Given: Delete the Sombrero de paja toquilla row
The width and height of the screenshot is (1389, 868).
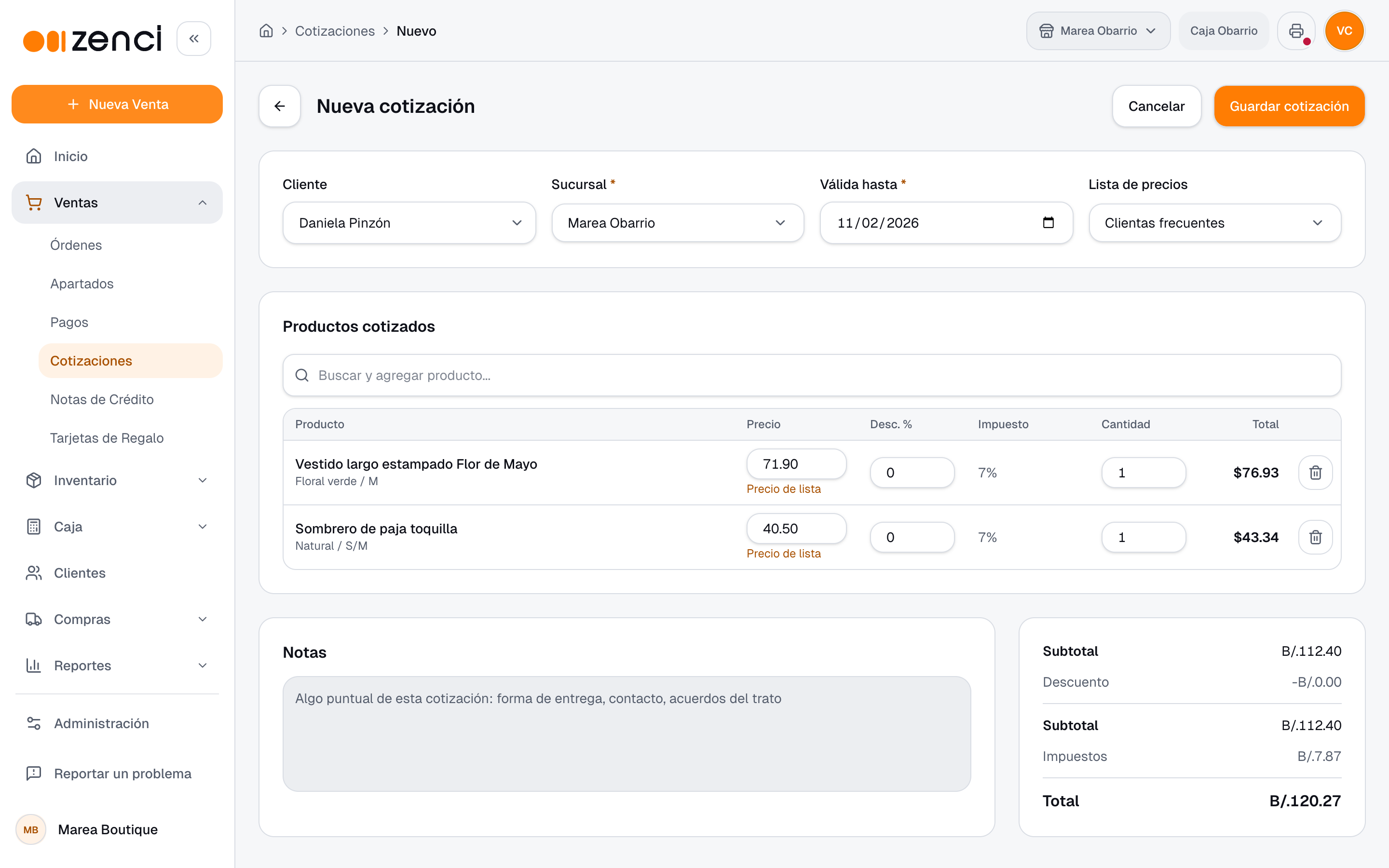Looking at the screenshot, I should click(1316, 537).
